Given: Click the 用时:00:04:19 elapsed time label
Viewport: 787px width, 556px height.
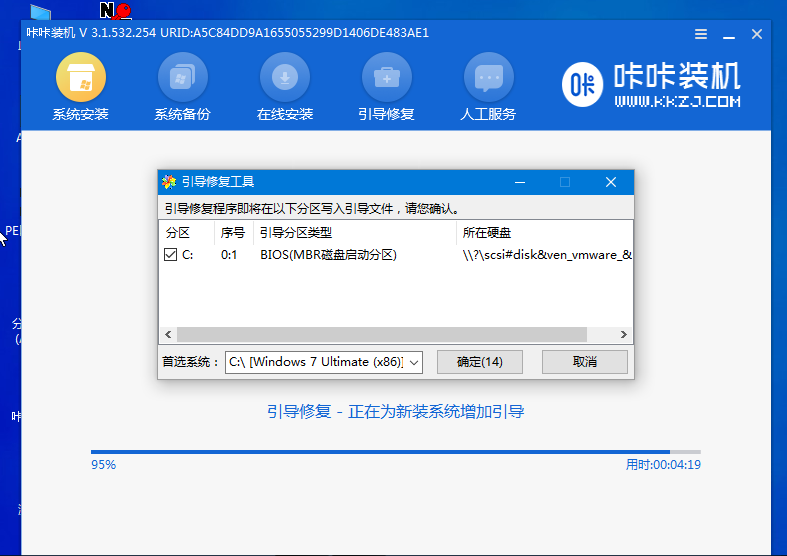Looking at the screenshot, I should point(663,465).
